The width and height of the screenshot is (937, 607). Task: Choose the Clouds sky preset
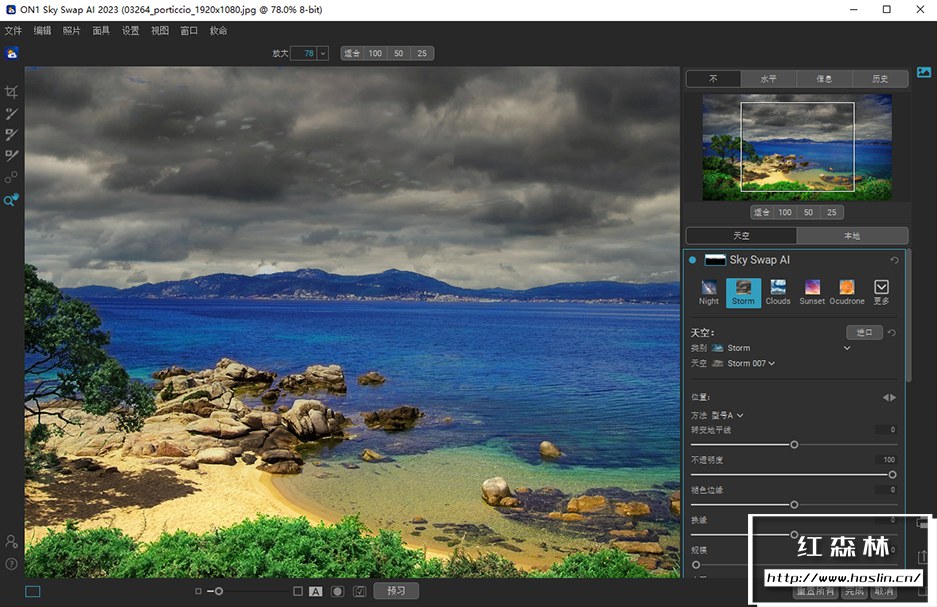coord(778,291)
